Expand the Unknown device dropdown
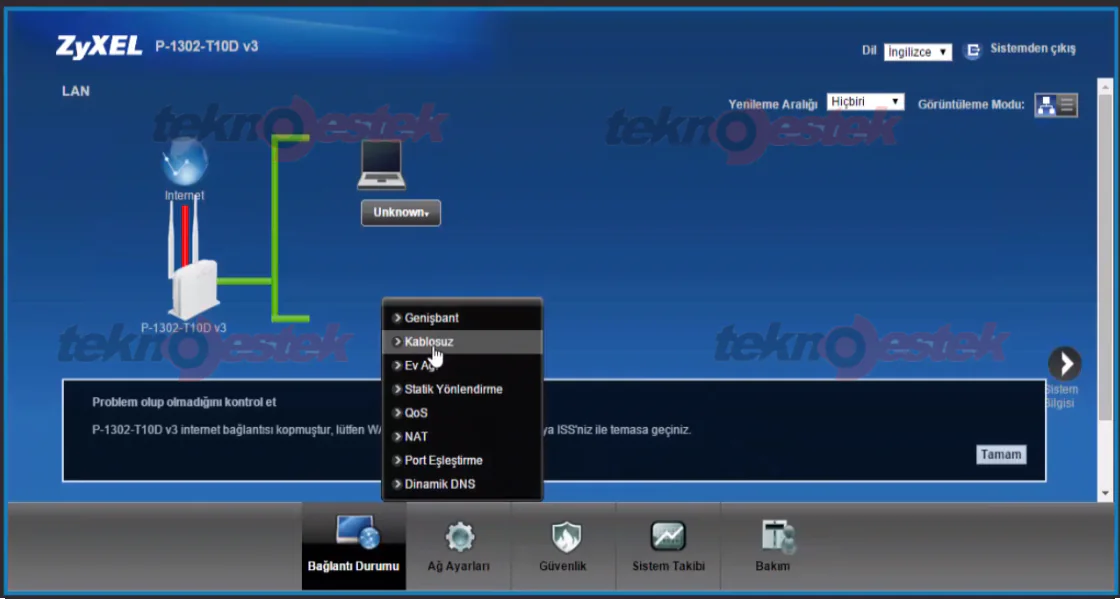Image resolution: width=1120 pixels, height=599 pixels. [x=400, y=212]
